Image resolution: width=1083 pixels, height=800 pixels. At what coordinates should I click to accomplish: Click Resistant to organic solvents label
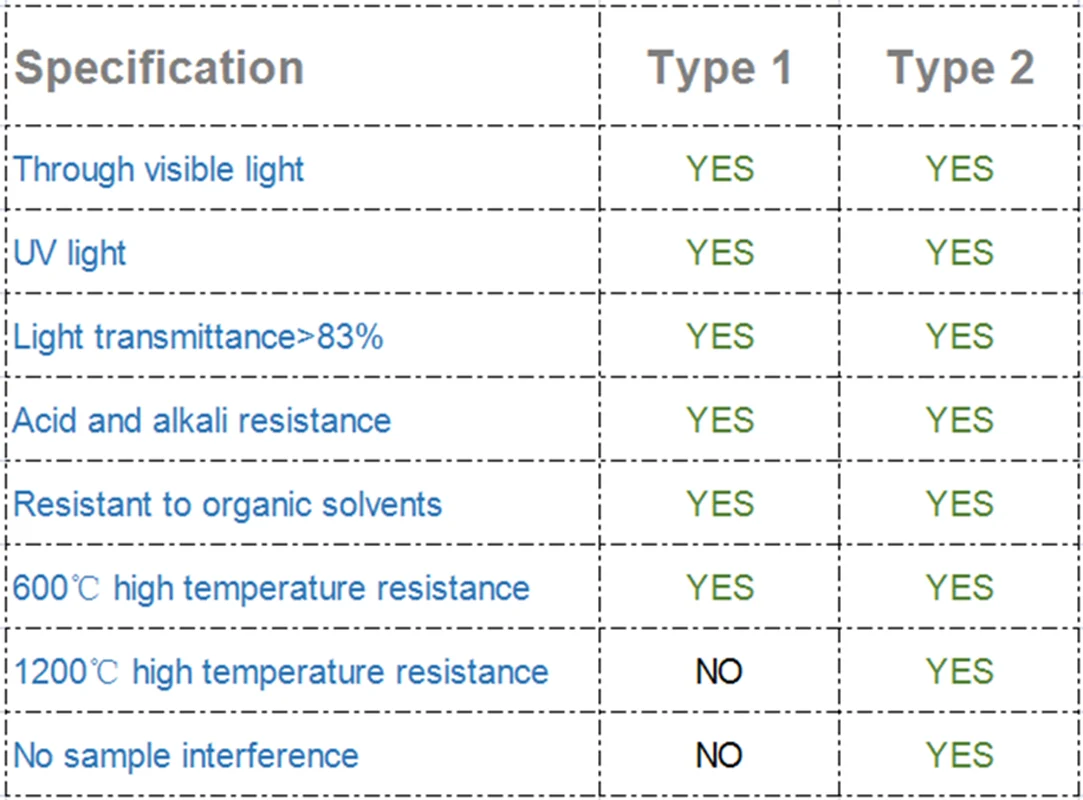[x=227, y=504]
